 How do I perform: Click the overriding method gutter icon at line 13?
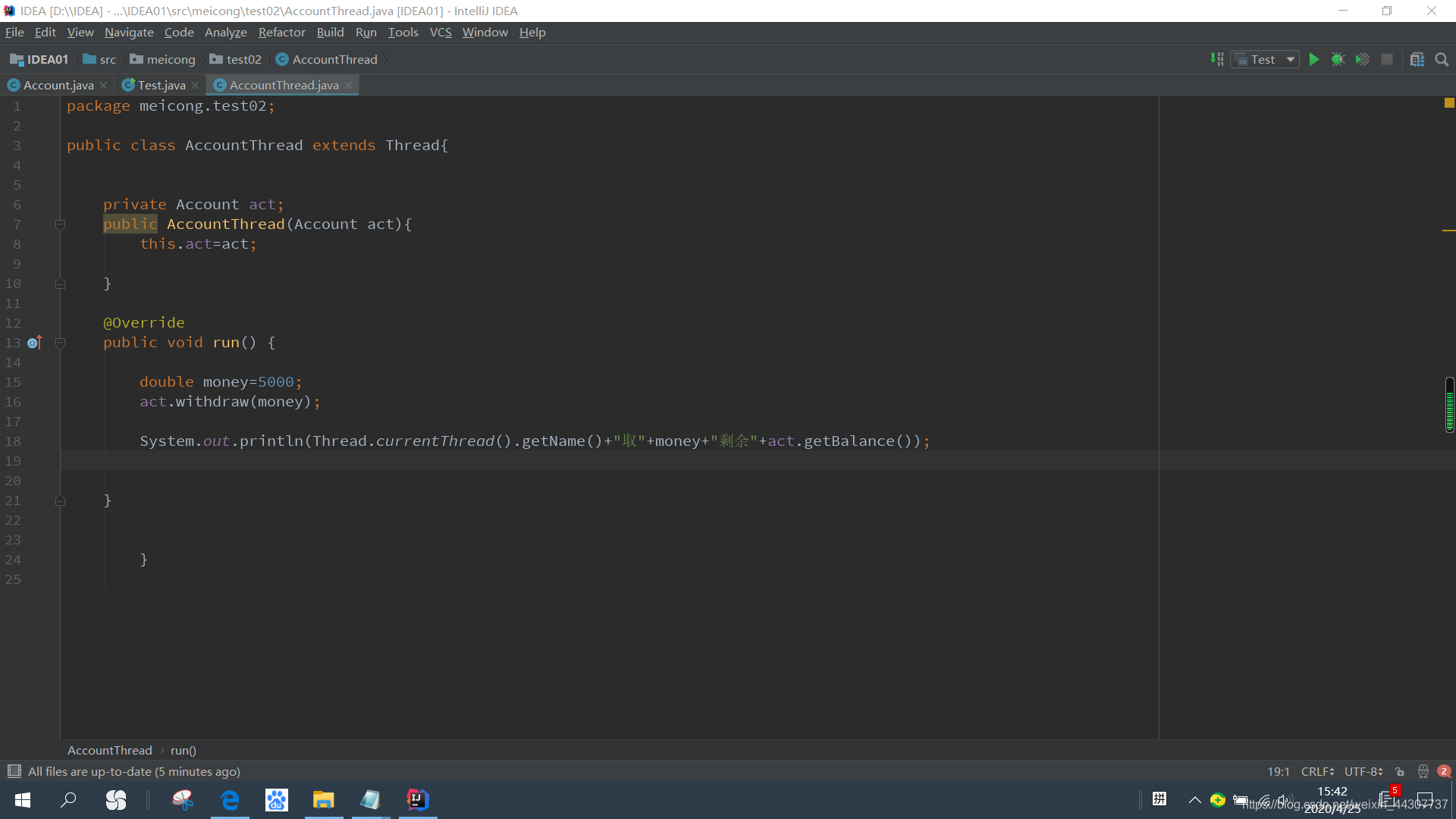click(x=34, y=343)
